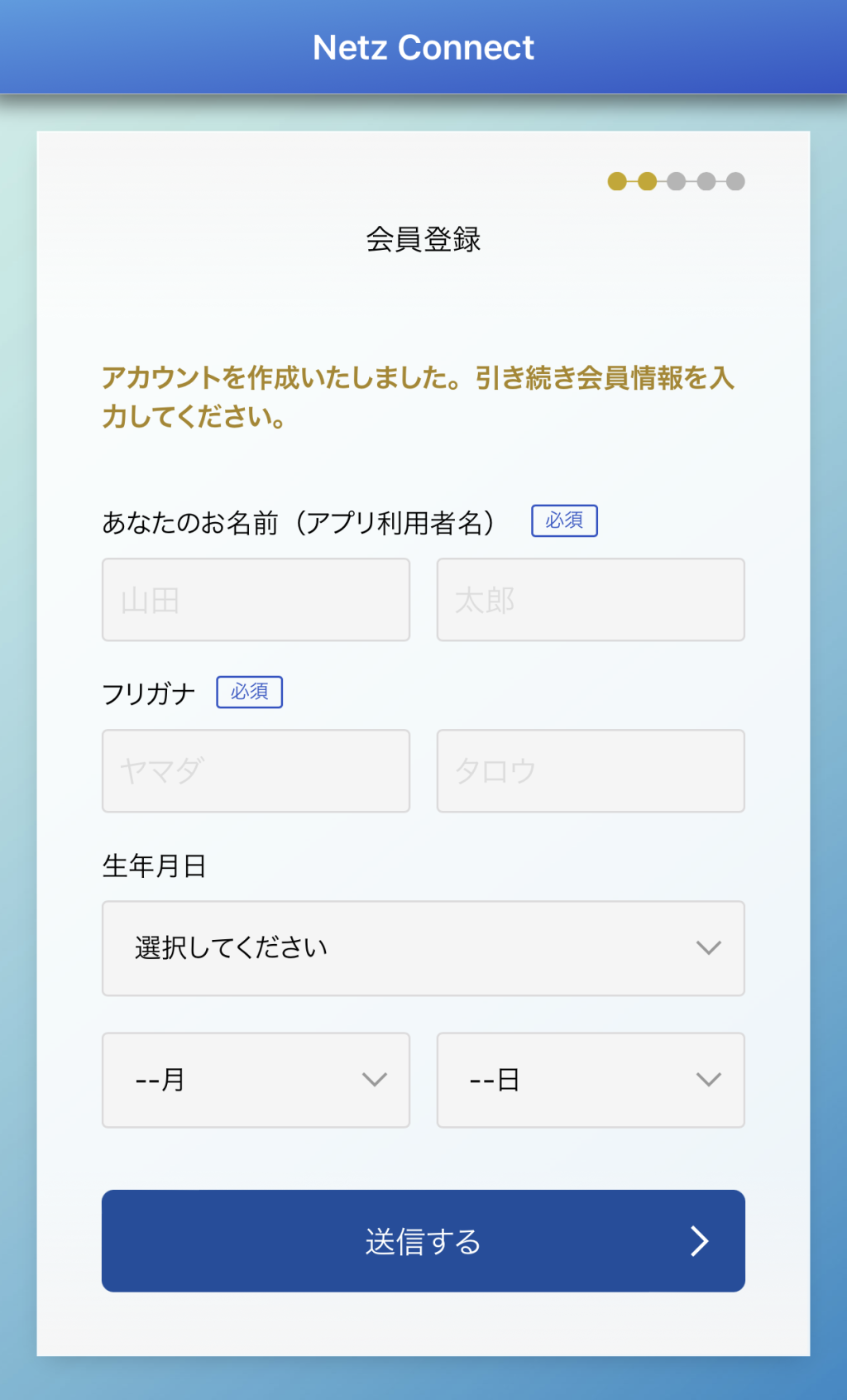Click the first gold progress step dot
Viewport: 847px width, 1400px height.
[617, 181]
